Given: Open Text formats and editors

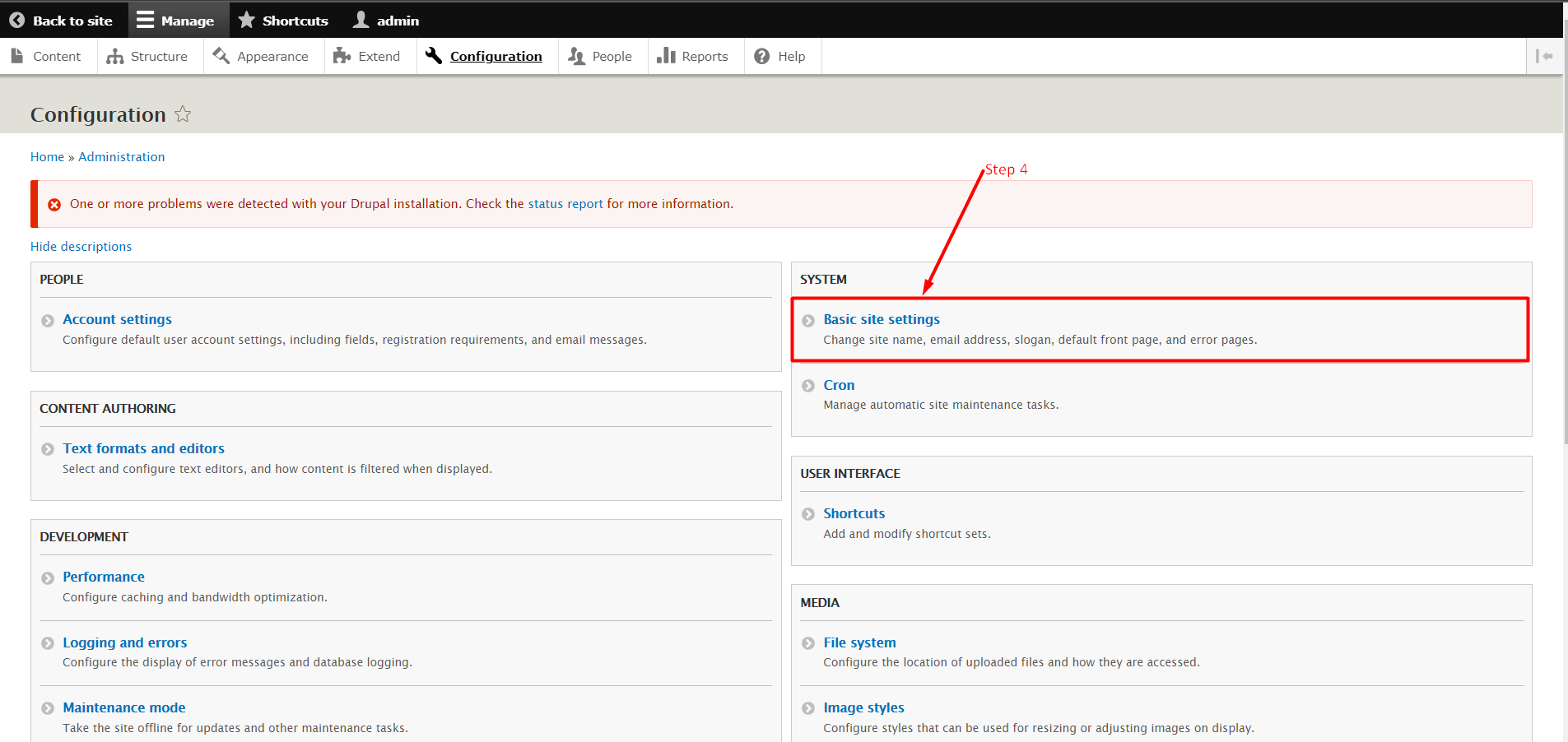Looking at the screenshot, I should (143, 448).
